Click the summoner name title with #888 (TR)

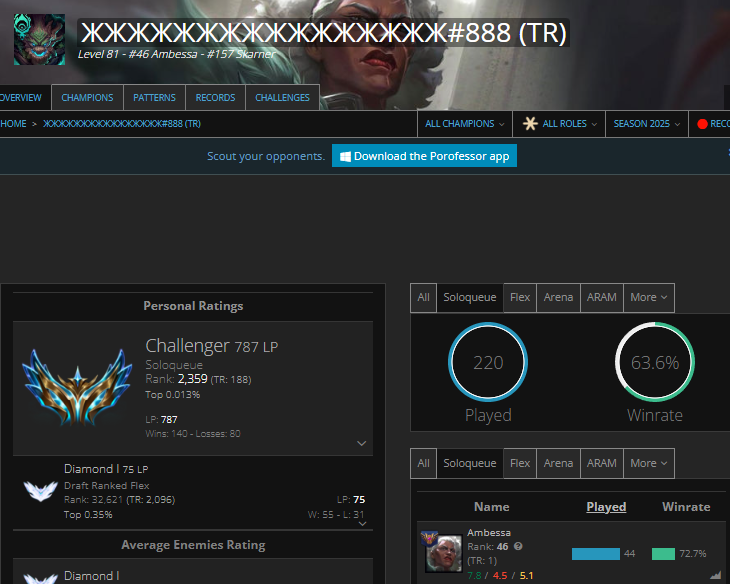pos(324,33)
